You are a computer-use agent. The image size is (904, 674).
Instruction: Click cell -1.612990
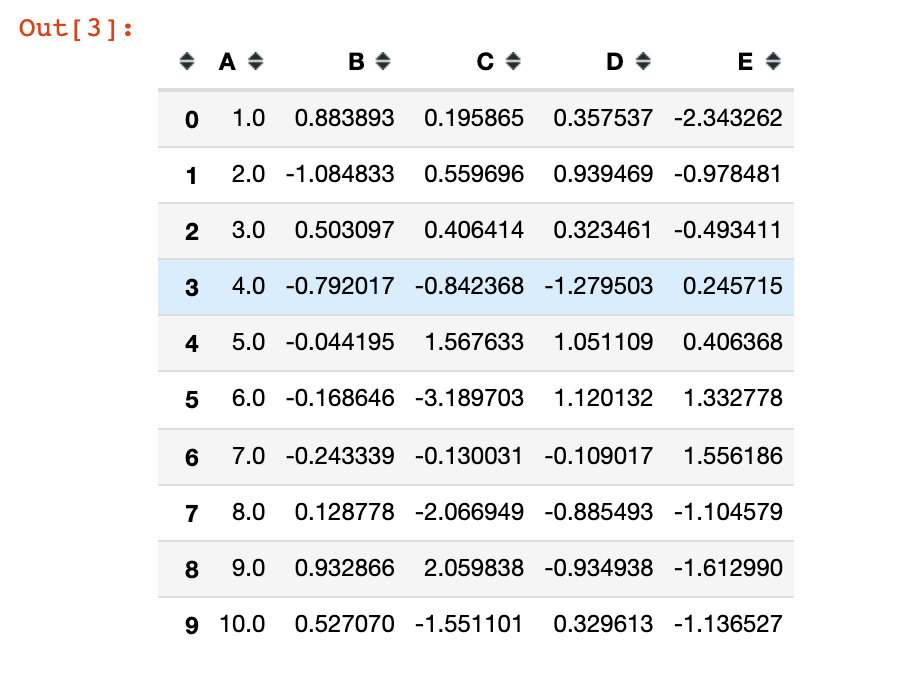pos(728,568)
